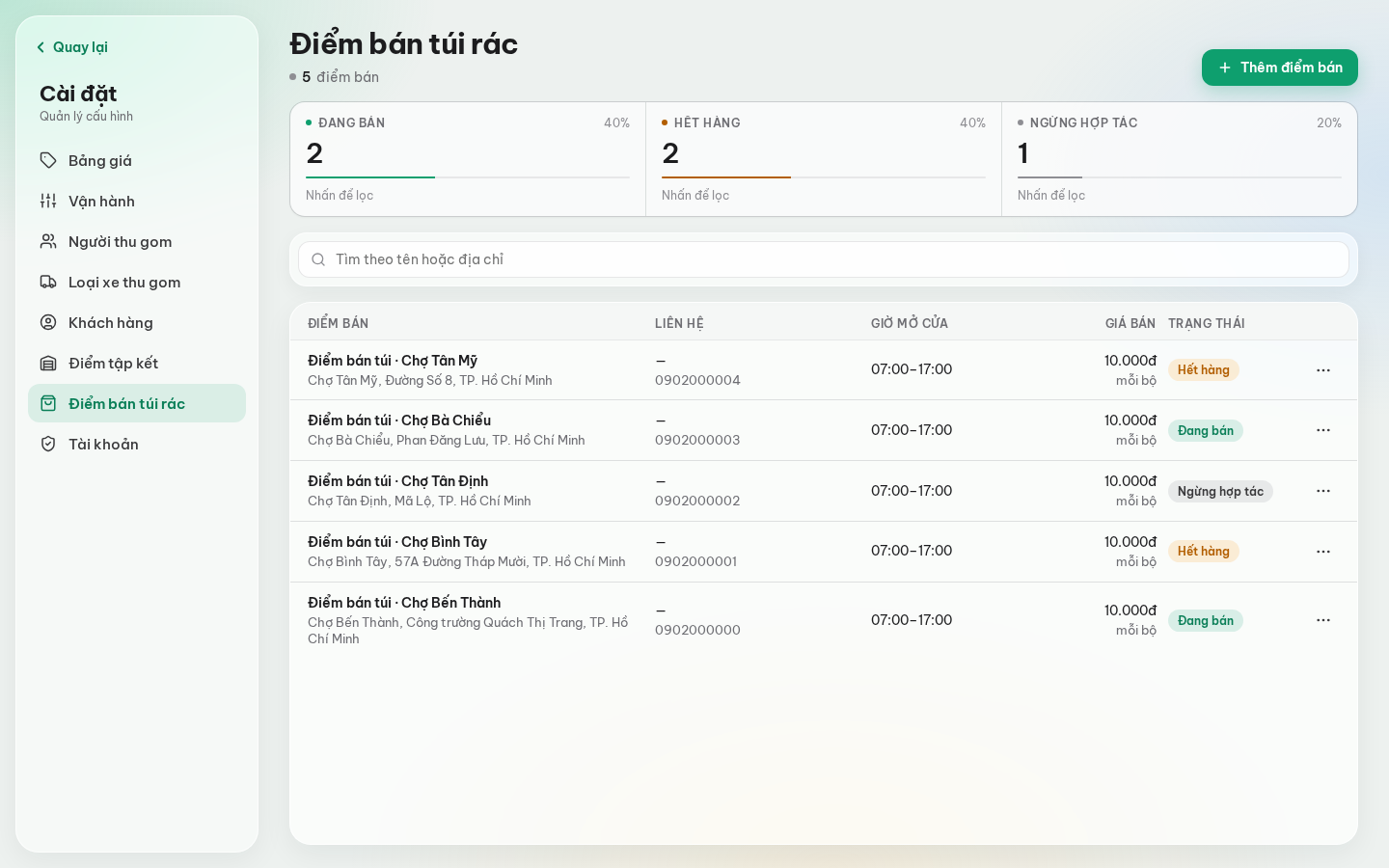Image resolution: width=1389 pixels, height=868 pixels.
Task: Open Tài khoản in the sidebar
Action: [x=137, y=444]
